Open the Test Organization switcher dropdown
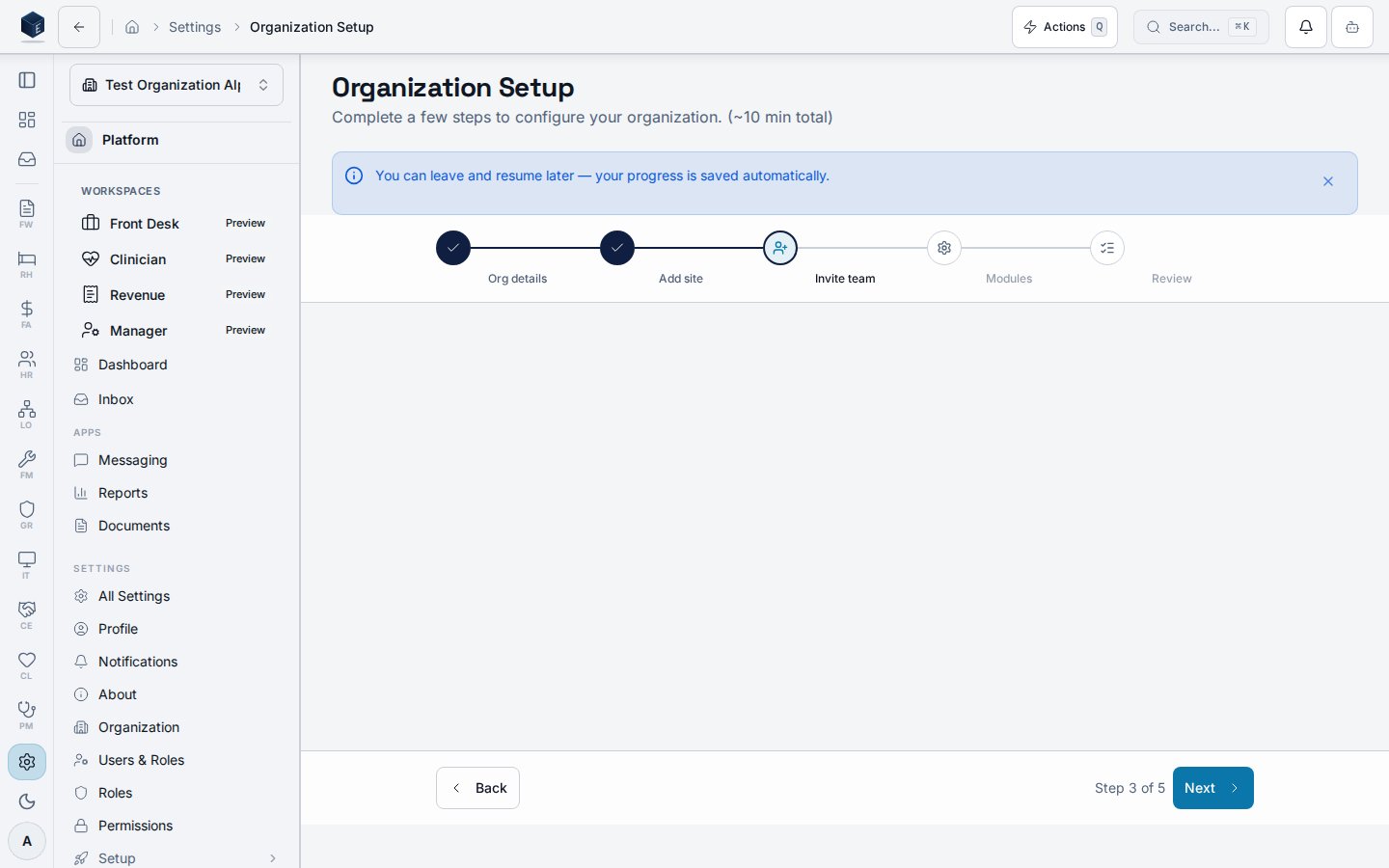 [177, 85]
